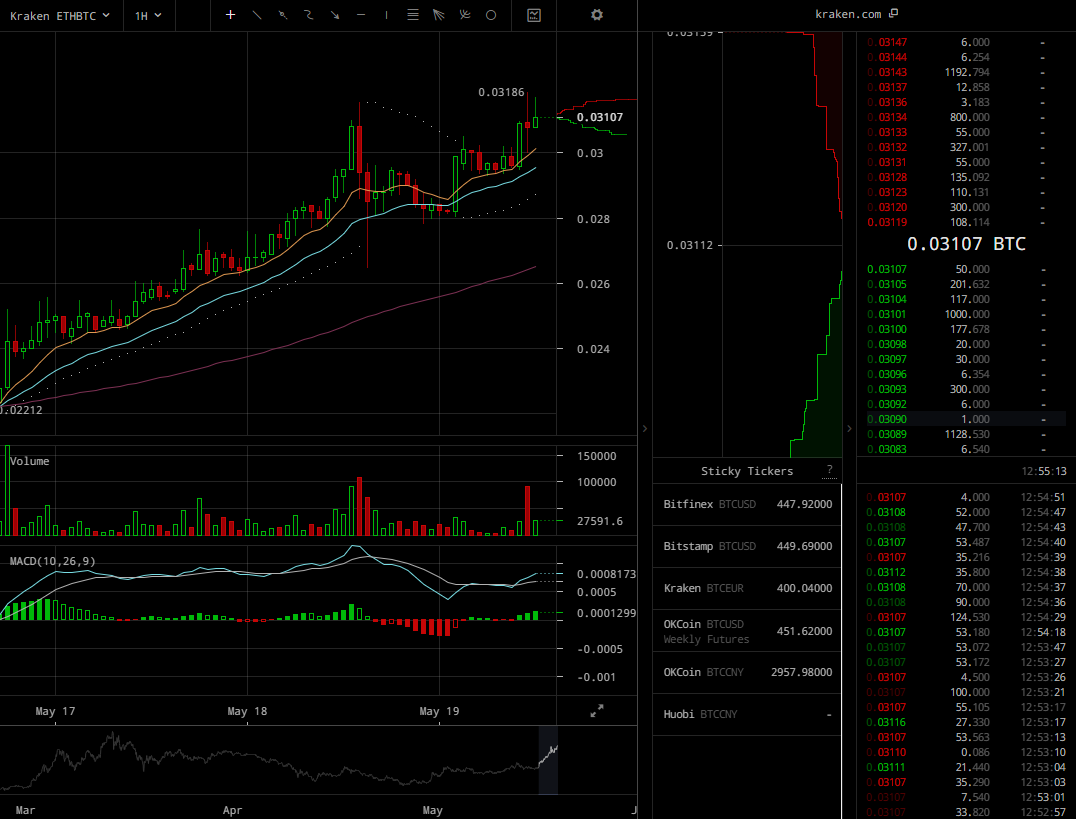Click the 12:55:13 clock time
1076x819 pixels.
[1044, 471]
